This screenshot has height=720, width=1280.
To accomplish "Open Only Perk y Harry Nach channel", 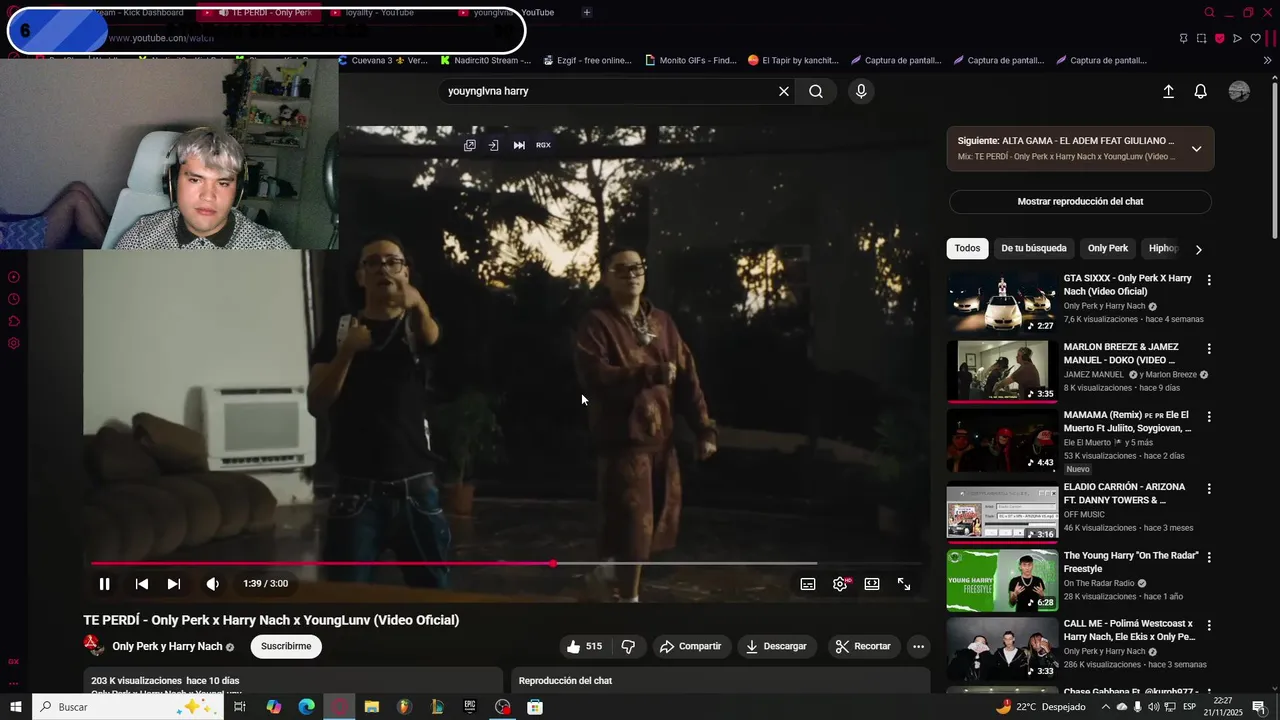I will (x=167, y=647).
